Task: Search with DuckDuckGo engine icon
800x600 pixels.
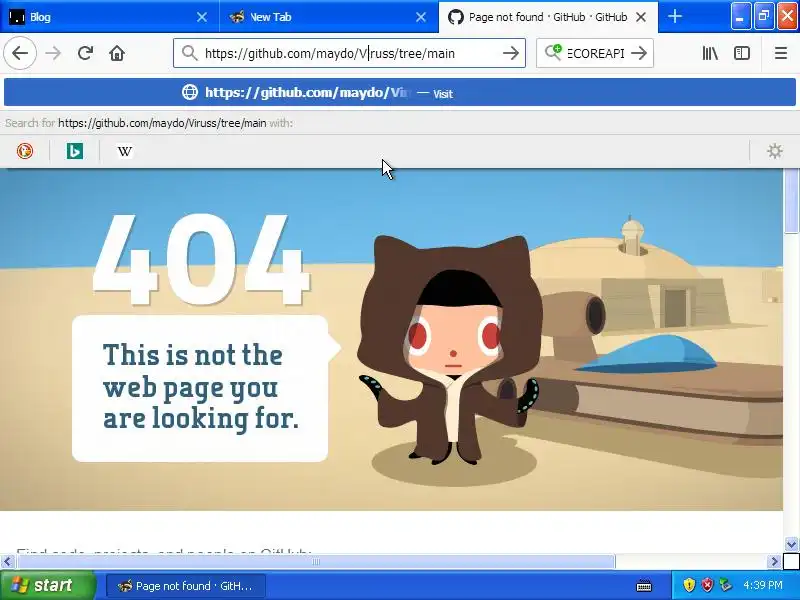Action: [25, 151]
